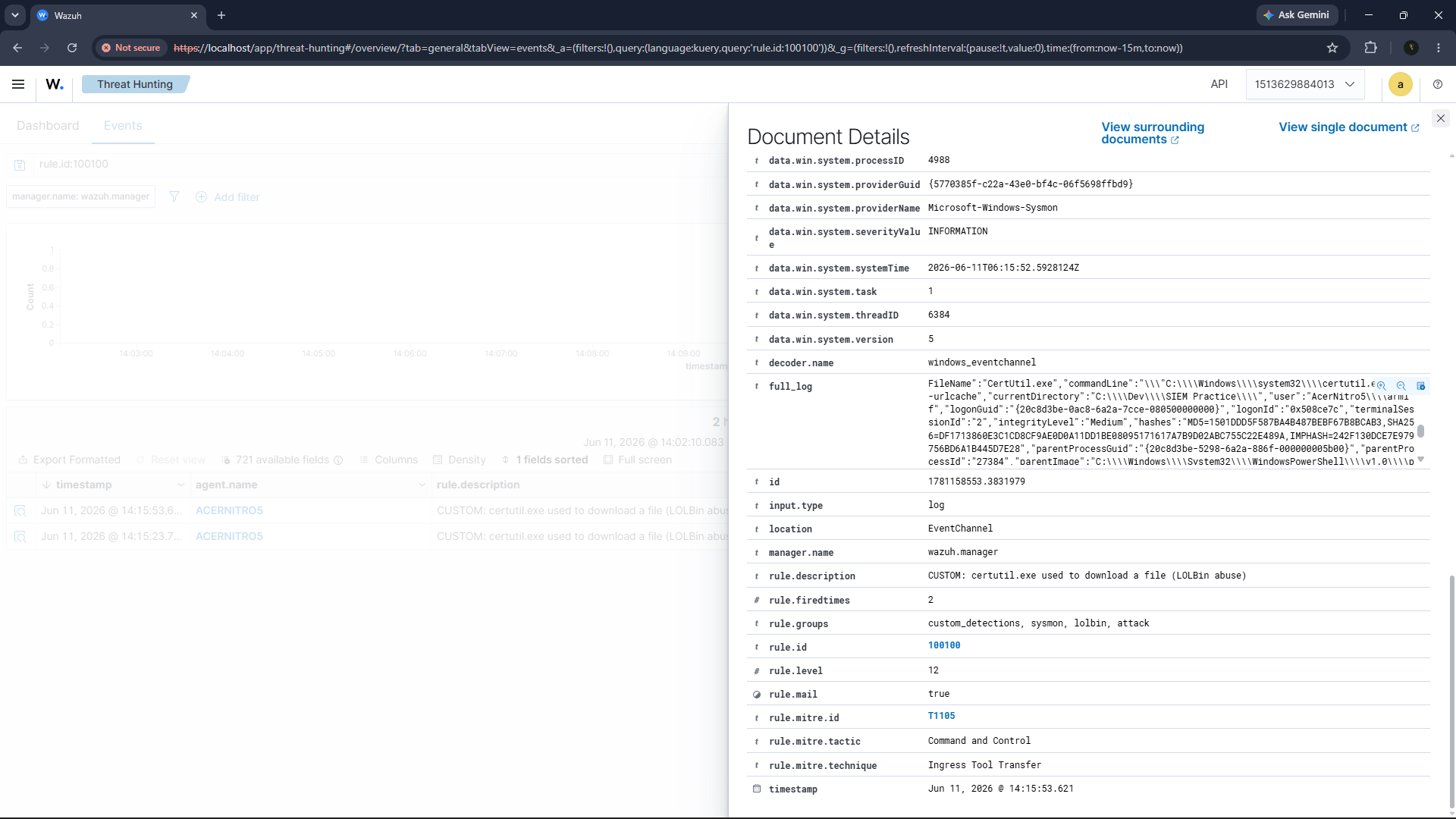Click the rule.groups value 'custom_detections, sysmon, lolbin, attack'
Viewport: 1456px width, 819px height.
click(x=1038, y=623)
